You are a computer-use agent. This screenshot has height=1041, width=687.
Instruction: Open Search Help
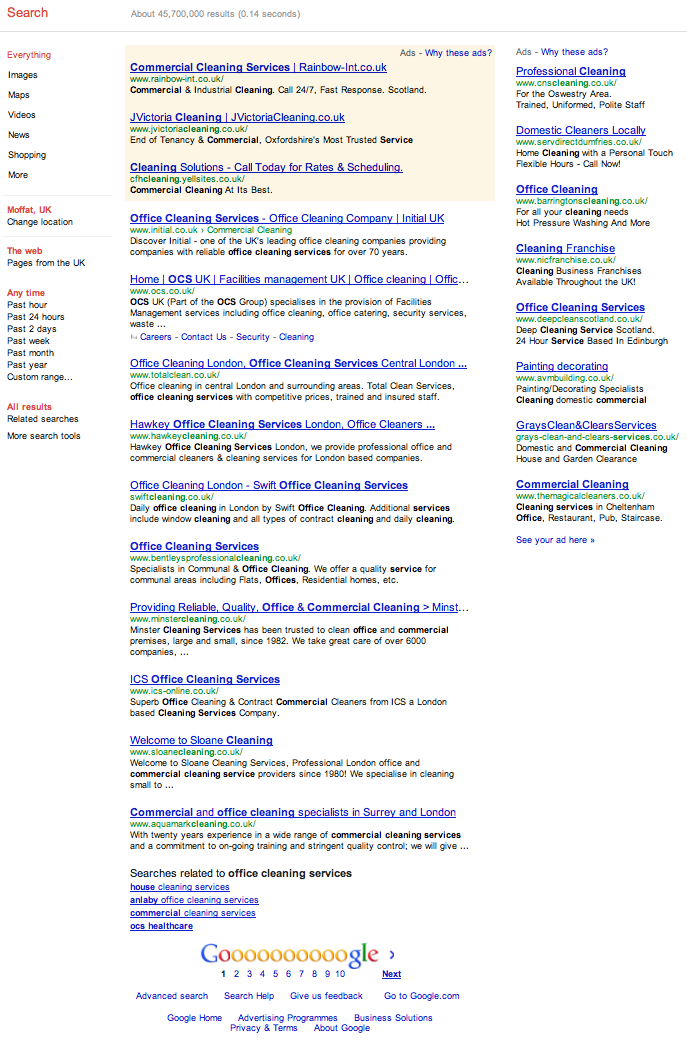249,996
